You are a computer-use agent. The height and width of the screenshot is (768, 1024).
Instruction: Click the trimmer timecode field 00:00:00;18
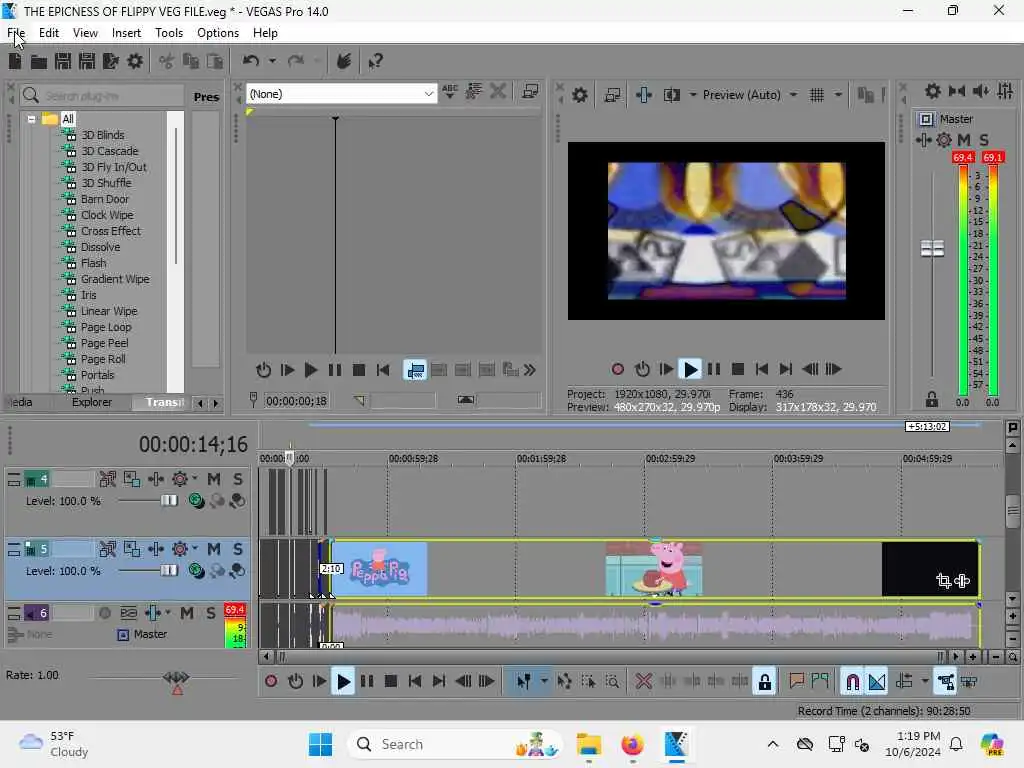(297, 401)
